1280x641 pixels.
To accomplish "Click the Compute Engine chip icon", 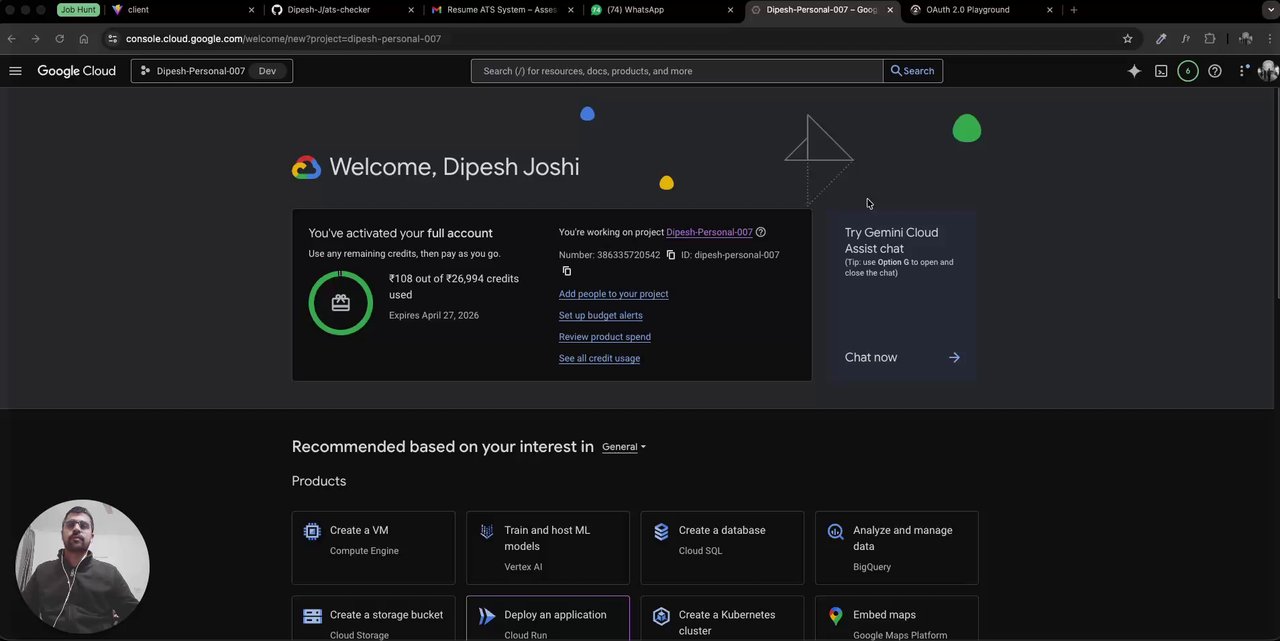I will coord(312,531).
